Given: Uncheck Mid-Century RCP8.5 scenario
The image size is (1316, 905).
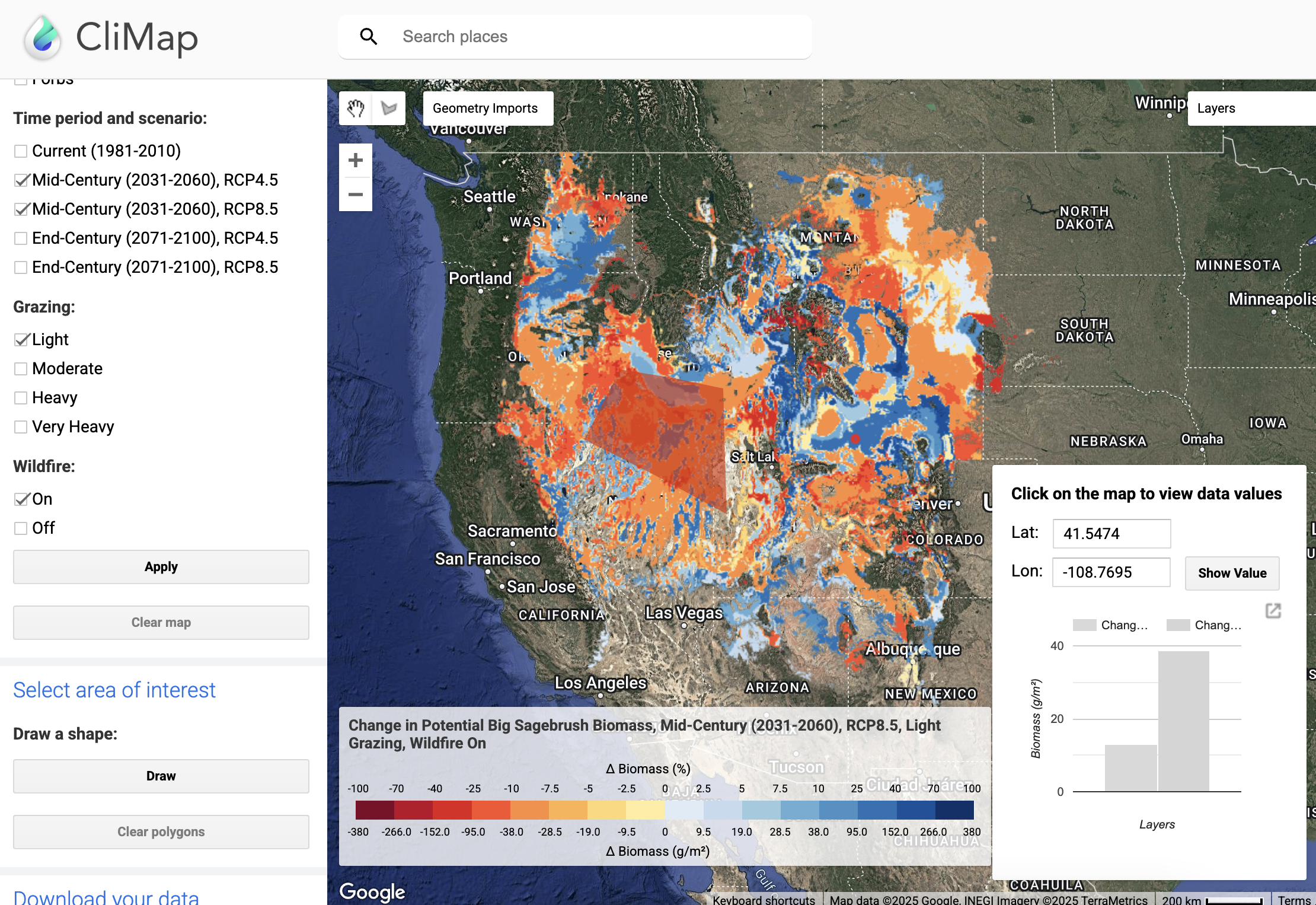Looking at the screenshot, I should click(21, 209).
